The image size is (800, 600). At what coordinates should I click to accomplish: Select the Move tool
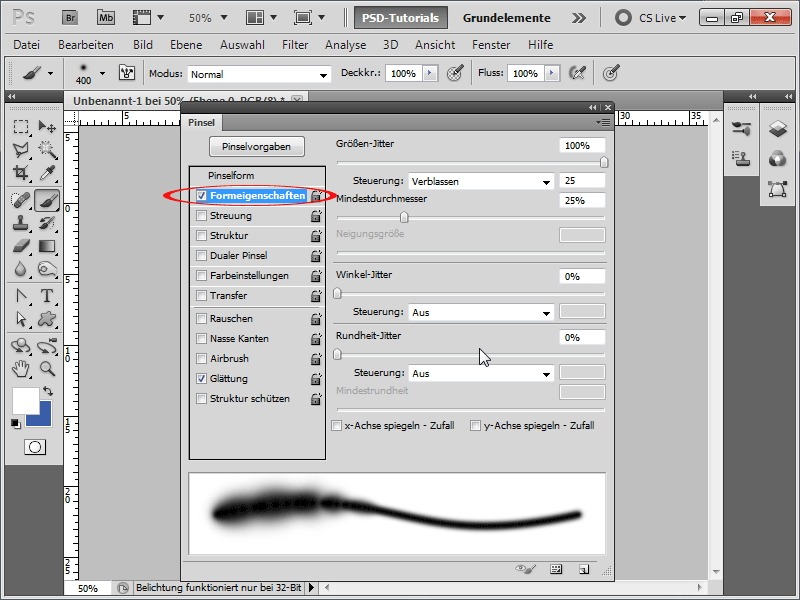point(47,127)
